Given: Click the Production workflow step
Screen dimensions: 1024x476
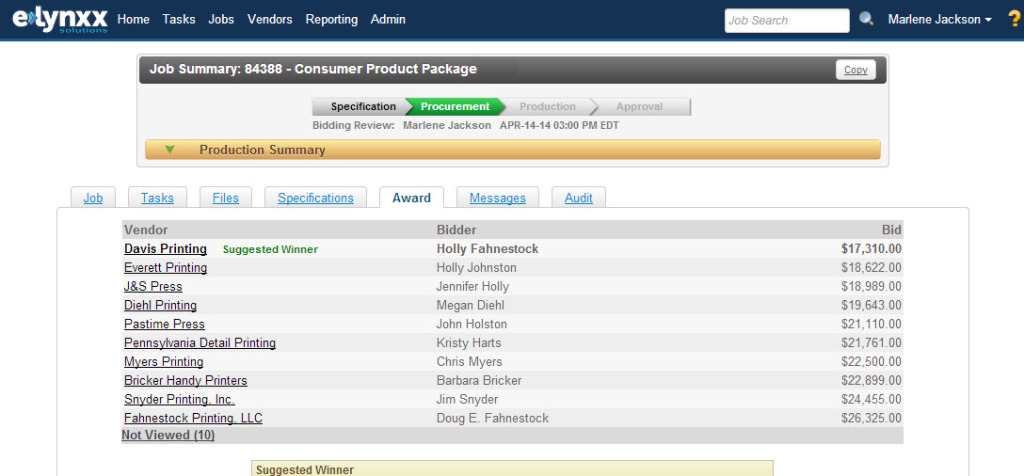Looking at the screenshot, I should pyautogui.click(x=547, y=106).
